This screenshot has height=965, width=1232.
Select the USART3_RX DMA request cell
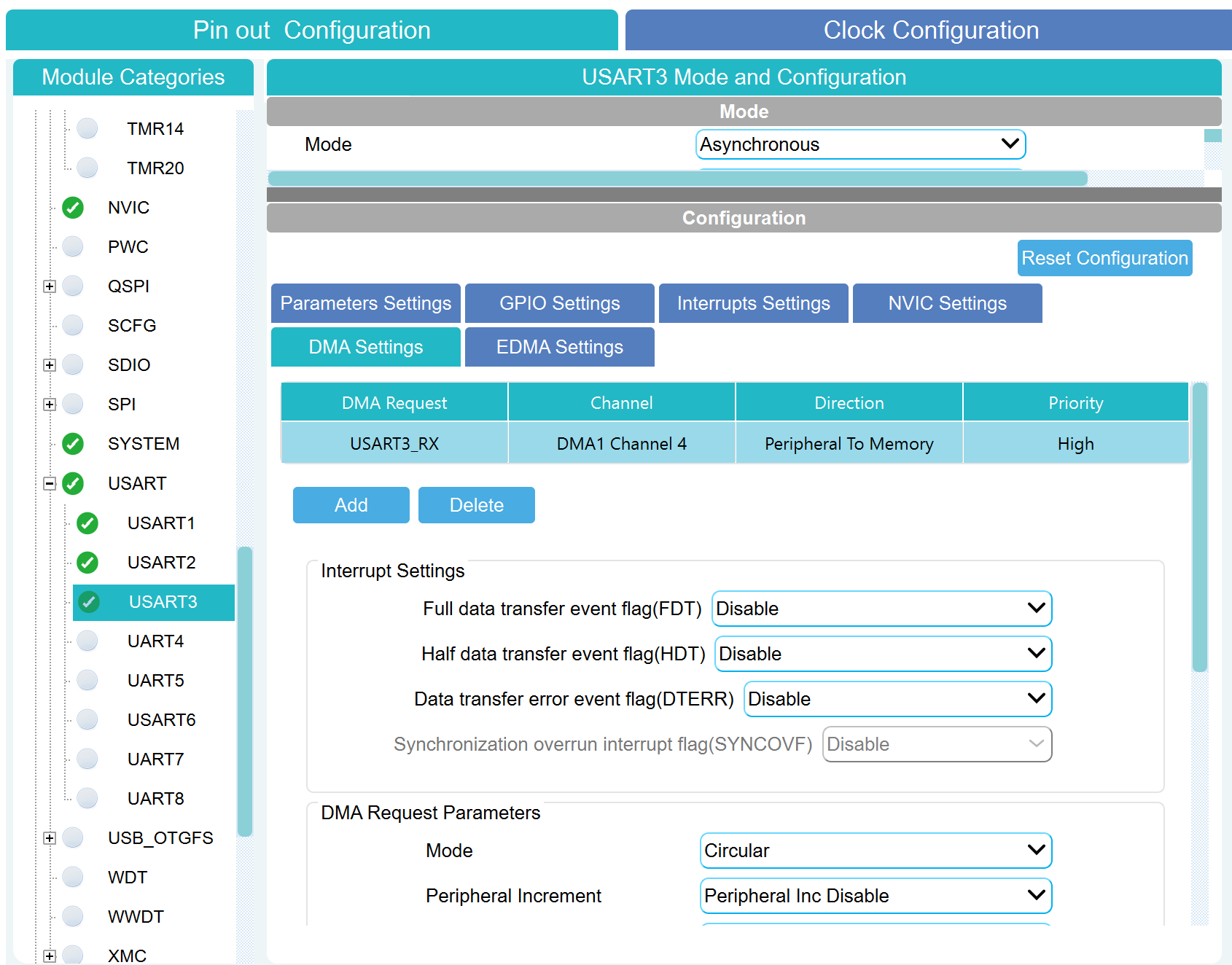(394, 444)
